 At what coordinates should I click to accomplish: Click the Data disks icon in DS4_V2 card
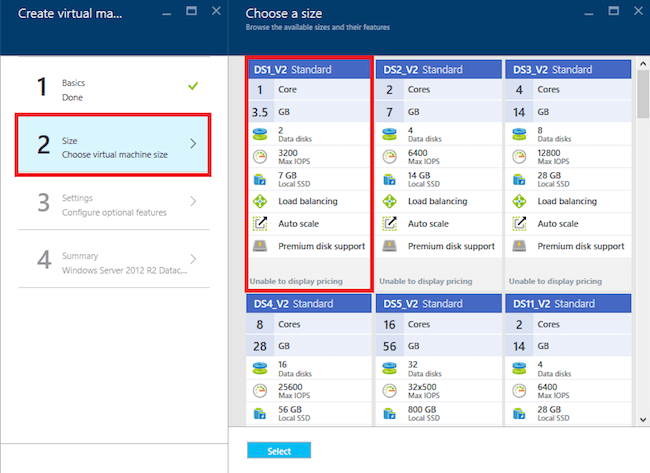[x=260, y=368]
